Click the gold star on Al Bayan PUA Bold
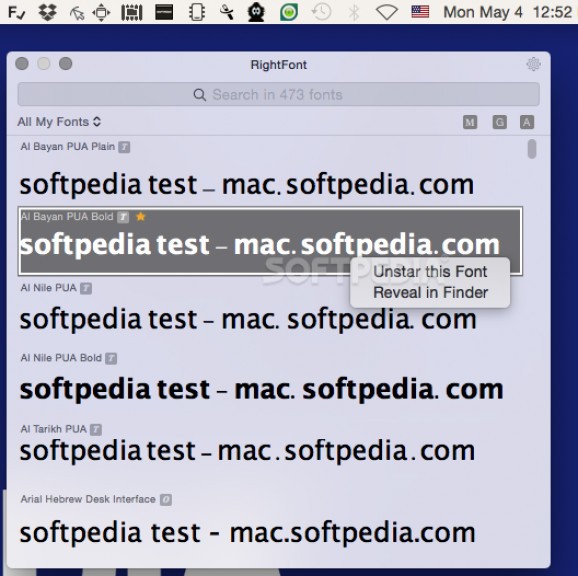The image size is (578, 576). [140, 216]
